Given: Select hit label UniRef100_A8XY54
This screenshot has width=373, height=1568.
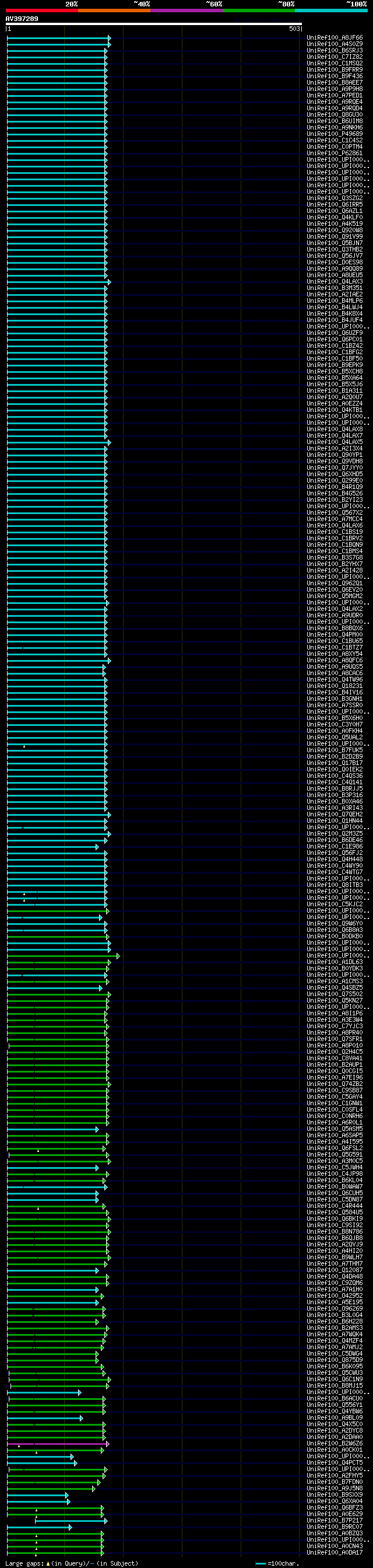Looking at the screenshot, I should point(335,654).
